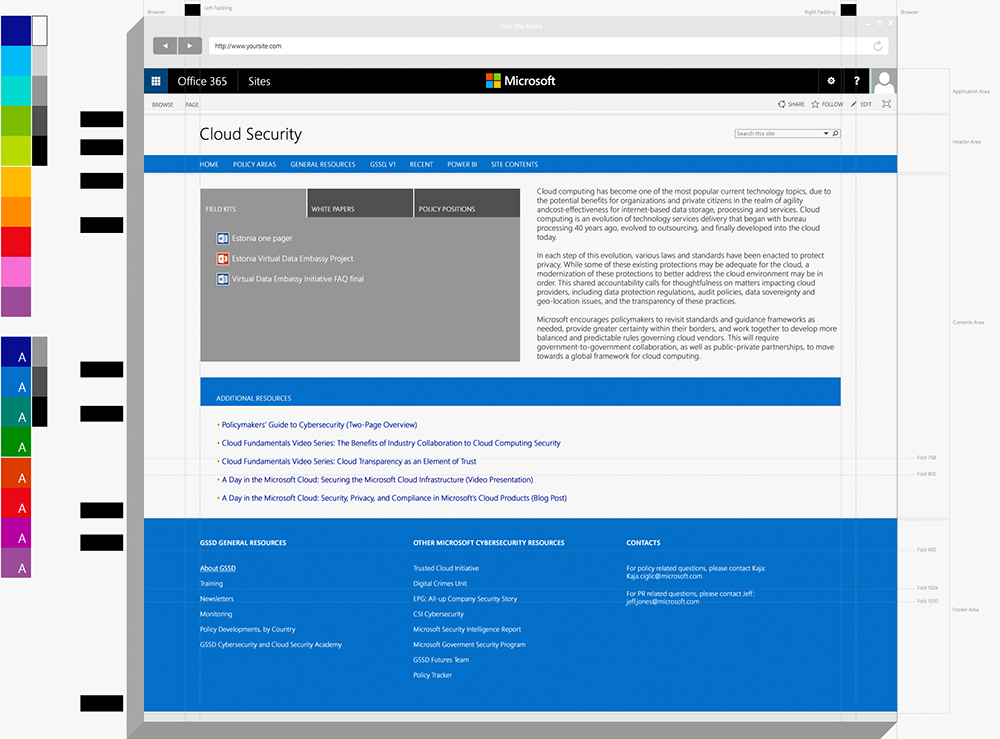Open the PowerPoint 'Estonia Virtual Data Embassy Project'
The image size is (1000, 739).
tap(290, 259)
